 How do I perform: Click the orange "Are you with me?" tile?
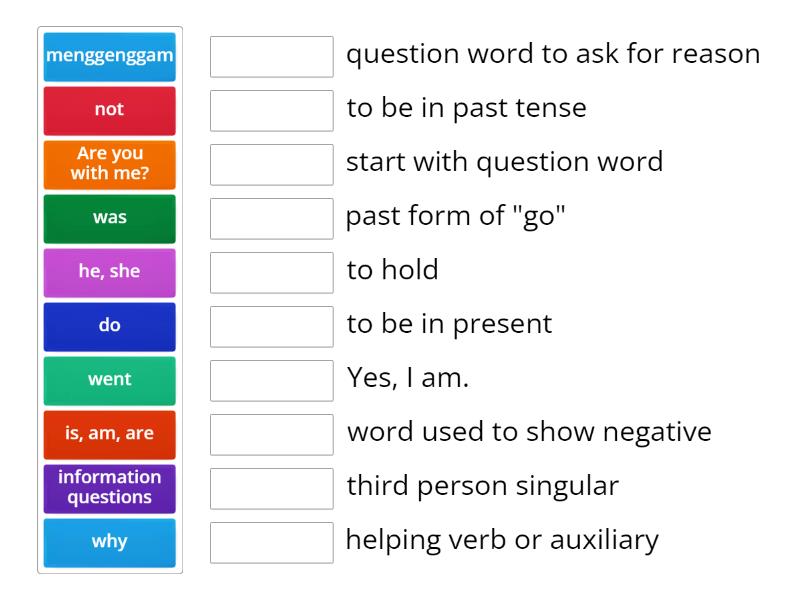[108, 164]
